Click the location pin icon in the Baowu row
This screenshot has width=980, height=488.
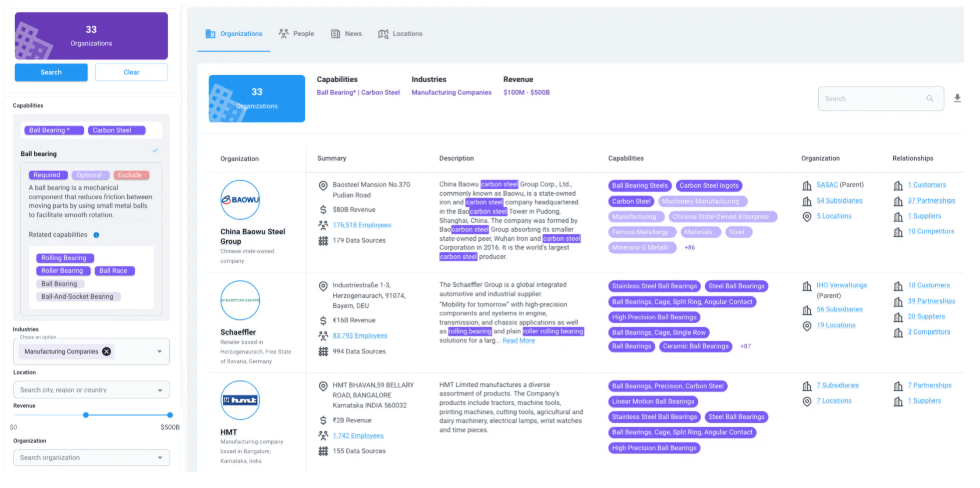323,186
